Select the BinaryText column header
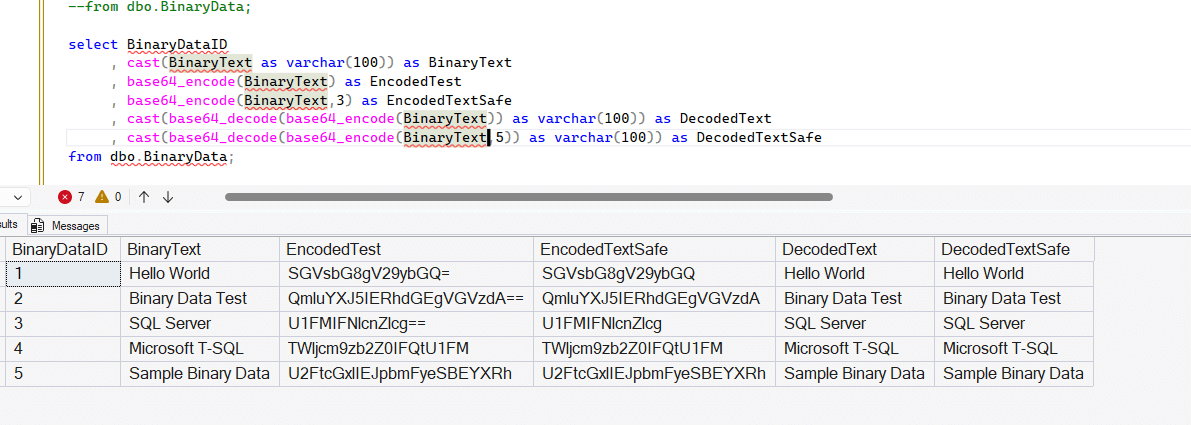 point(200,249)
